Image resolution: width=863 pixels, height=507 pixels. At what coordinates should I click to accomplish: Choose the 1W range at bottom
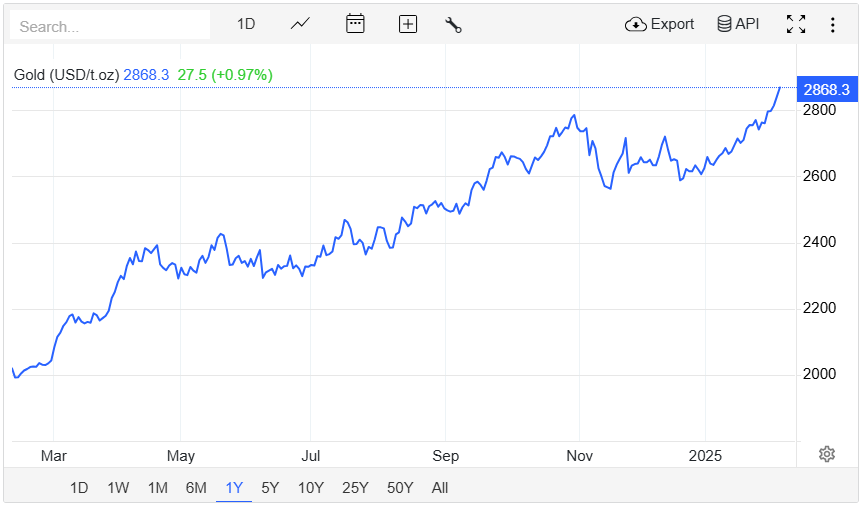tap(118, 488)
